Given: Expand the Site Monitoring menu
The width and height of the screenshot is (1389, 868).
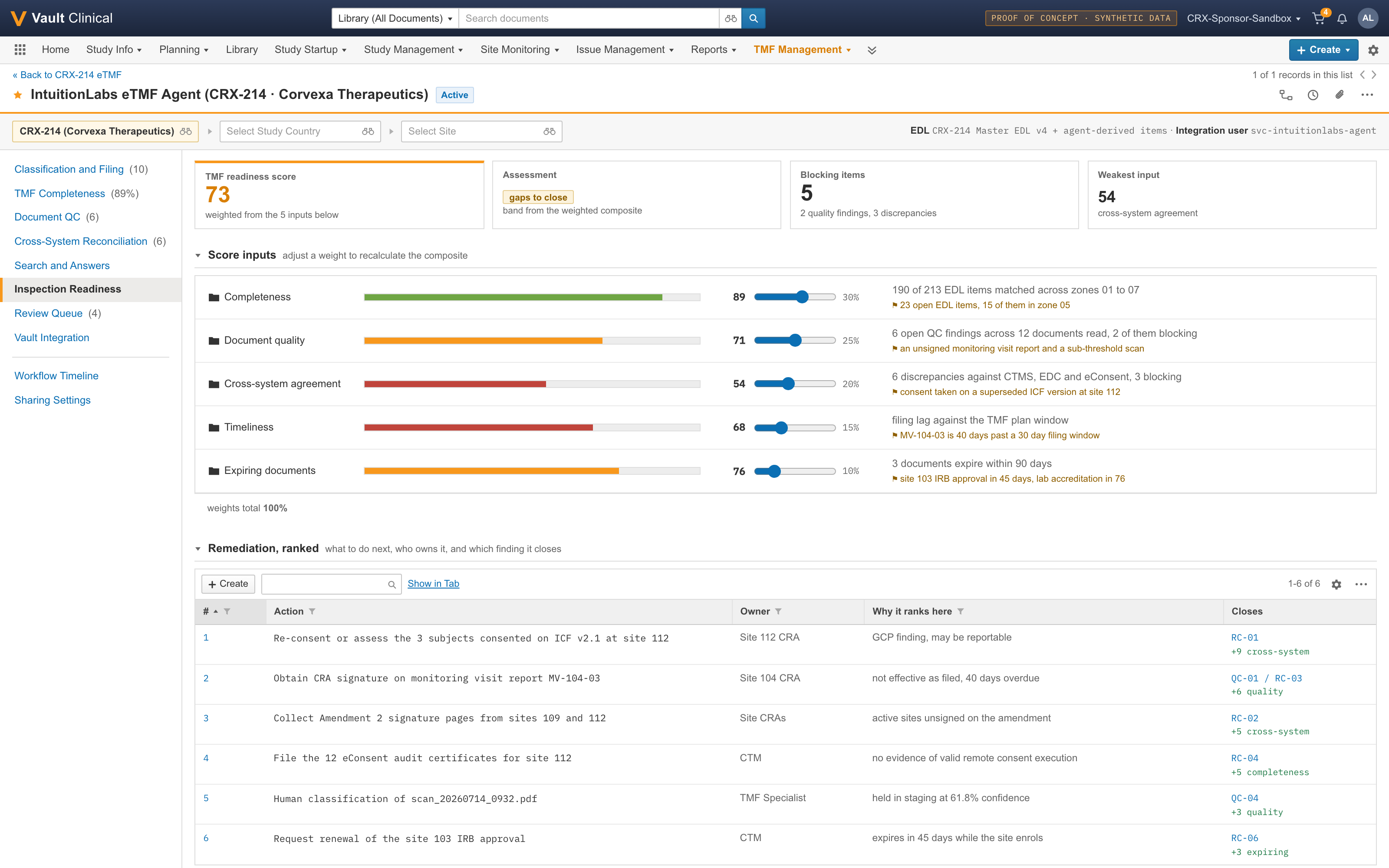Looking at the screenshot, I should coord(520,50).
